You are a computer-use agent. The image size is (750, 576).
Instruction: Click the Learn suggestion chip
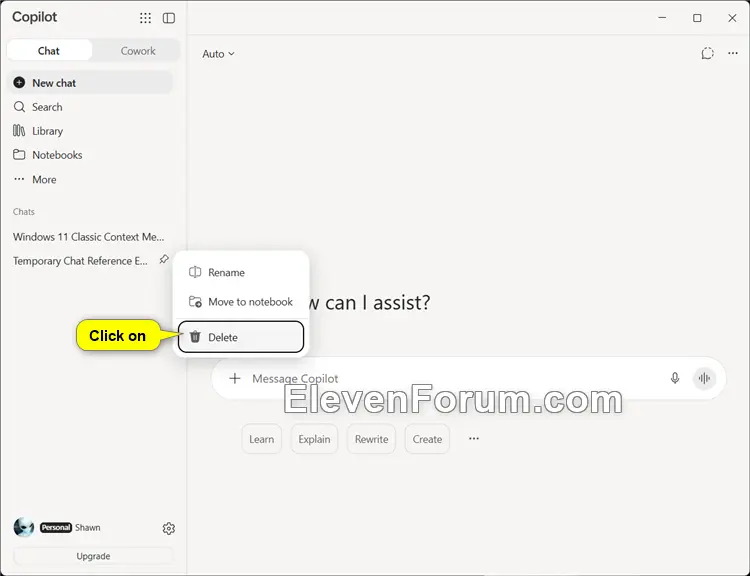262,439
